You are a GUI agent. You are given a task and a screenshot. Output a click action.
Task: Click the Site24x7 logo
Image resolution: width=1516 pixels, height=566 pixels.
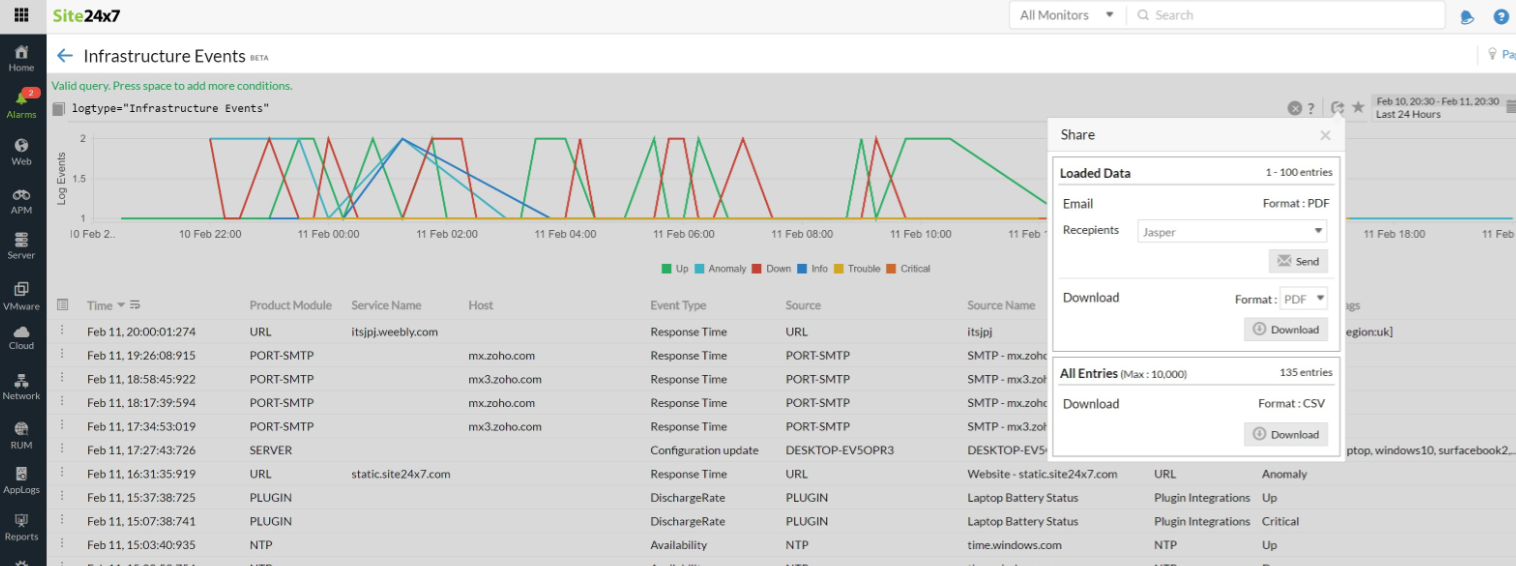point(87,16)
